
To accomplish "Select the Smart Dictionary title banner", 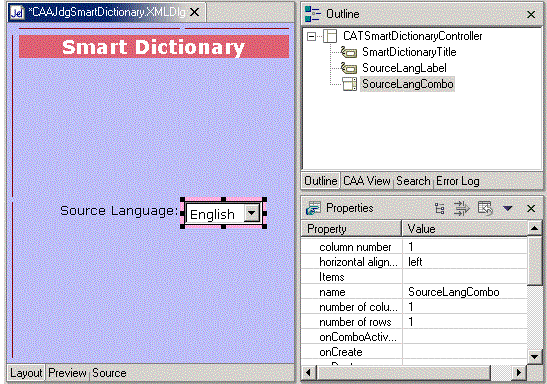I will click(x=154, y=46).
